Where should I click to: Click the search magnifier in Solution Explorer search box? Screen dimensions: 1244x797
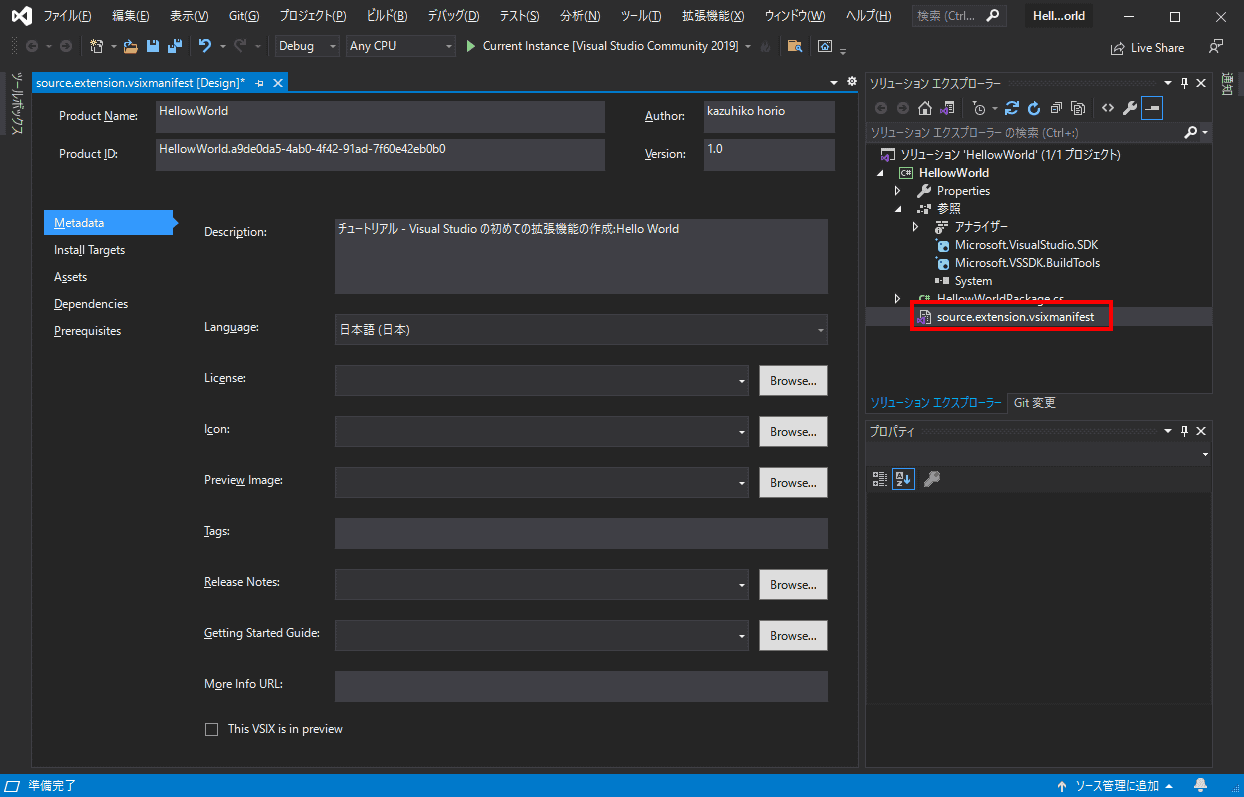point(1190,132)
